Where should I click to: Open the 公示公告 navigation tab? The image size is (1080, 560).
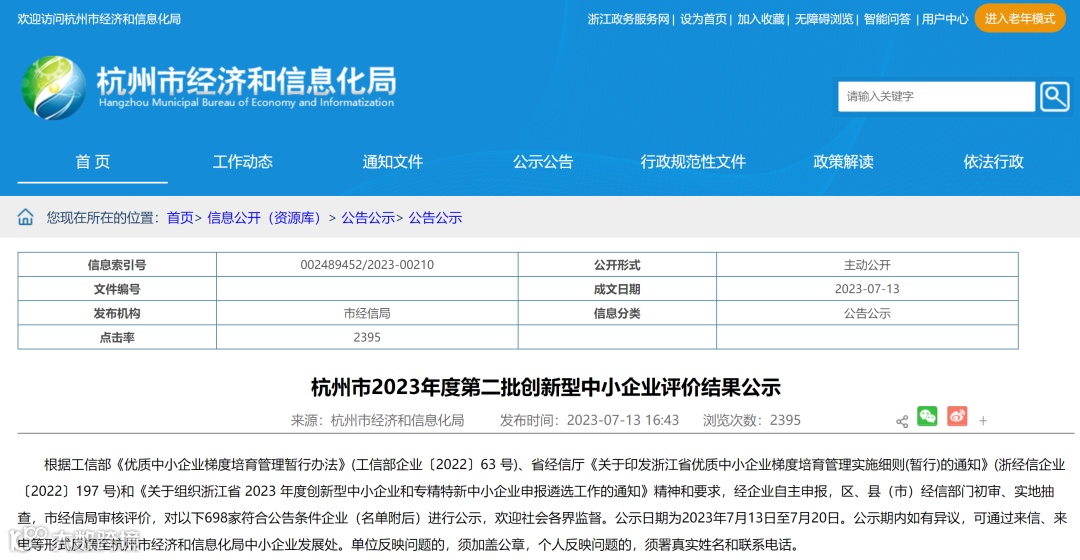[543, 162]
